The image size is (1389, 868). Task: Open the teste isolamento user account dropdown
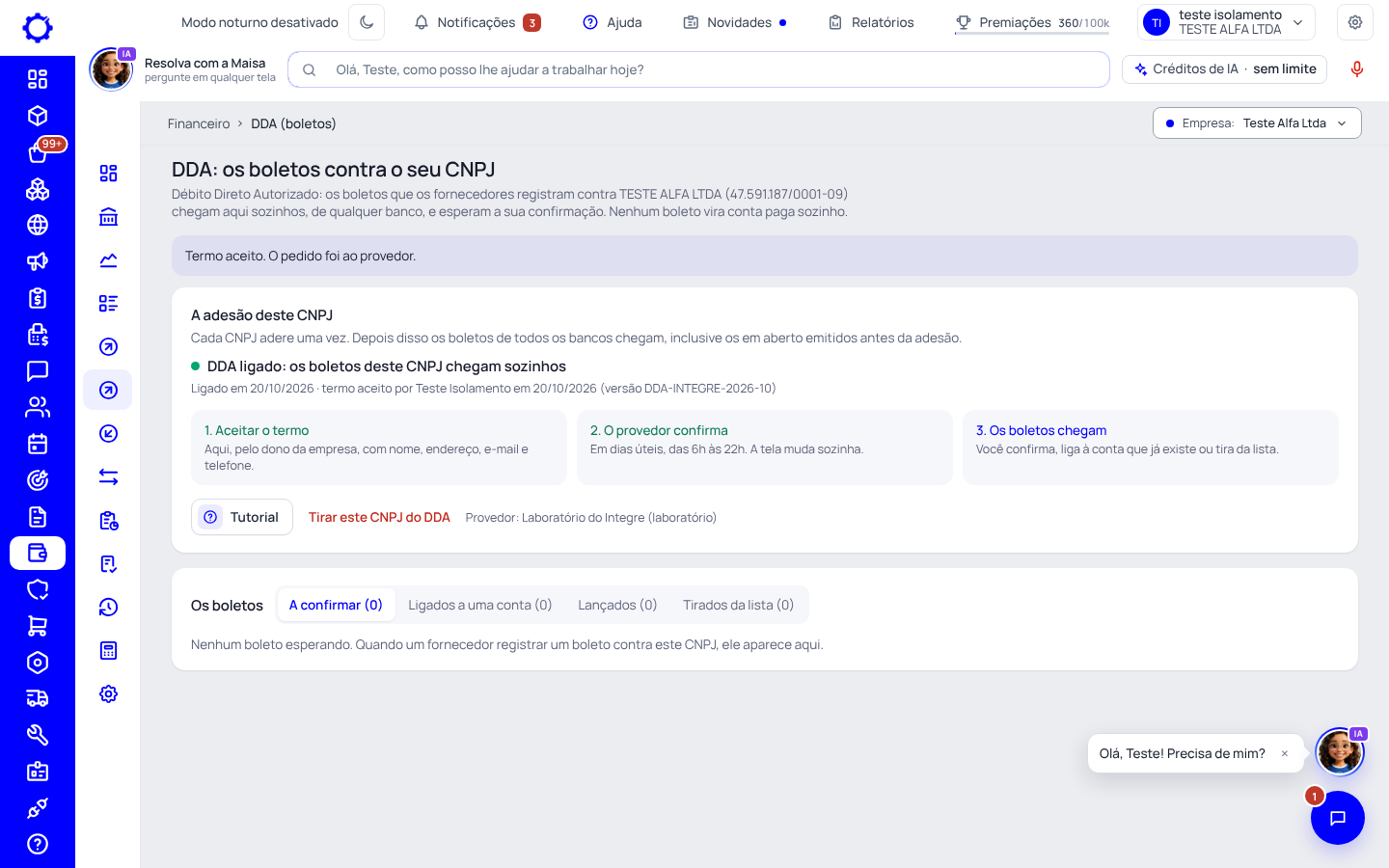(1226, 22)
